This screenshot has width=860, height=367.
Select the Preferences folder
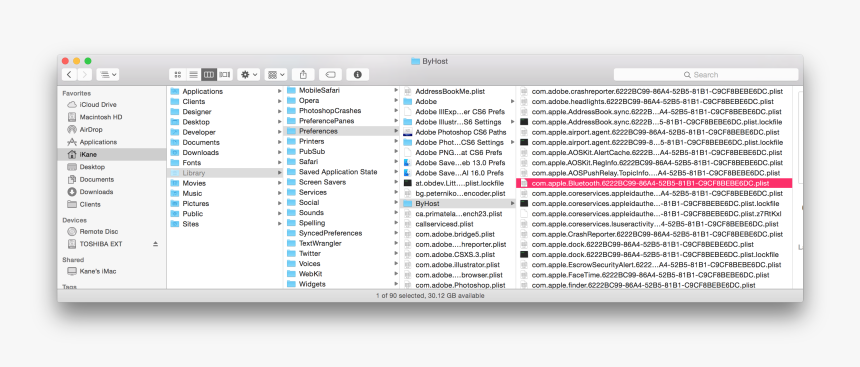(341, 131)
